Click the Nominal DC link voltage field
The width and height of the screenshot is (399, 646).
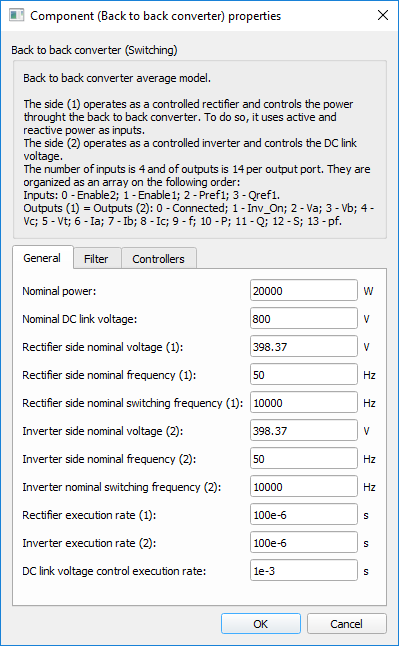pyautogui.click(x=303, y=319)
